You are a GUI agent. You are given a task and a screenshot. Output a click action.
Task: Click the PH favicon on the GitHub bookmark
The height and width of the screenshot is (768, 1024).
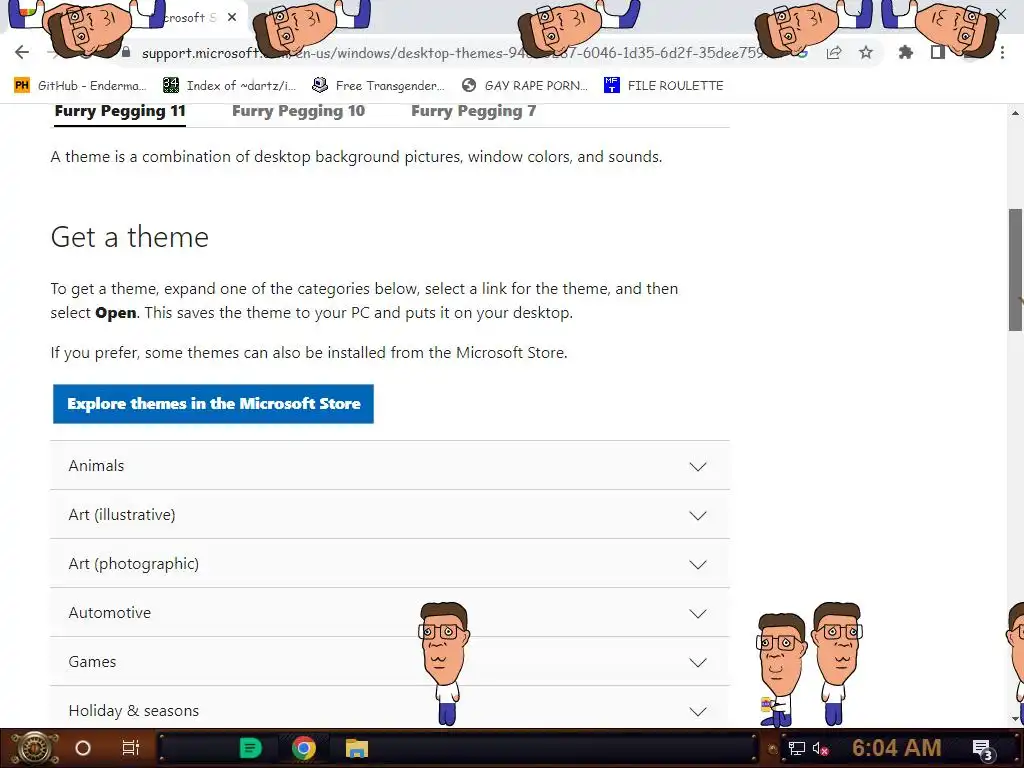[22, 86]
